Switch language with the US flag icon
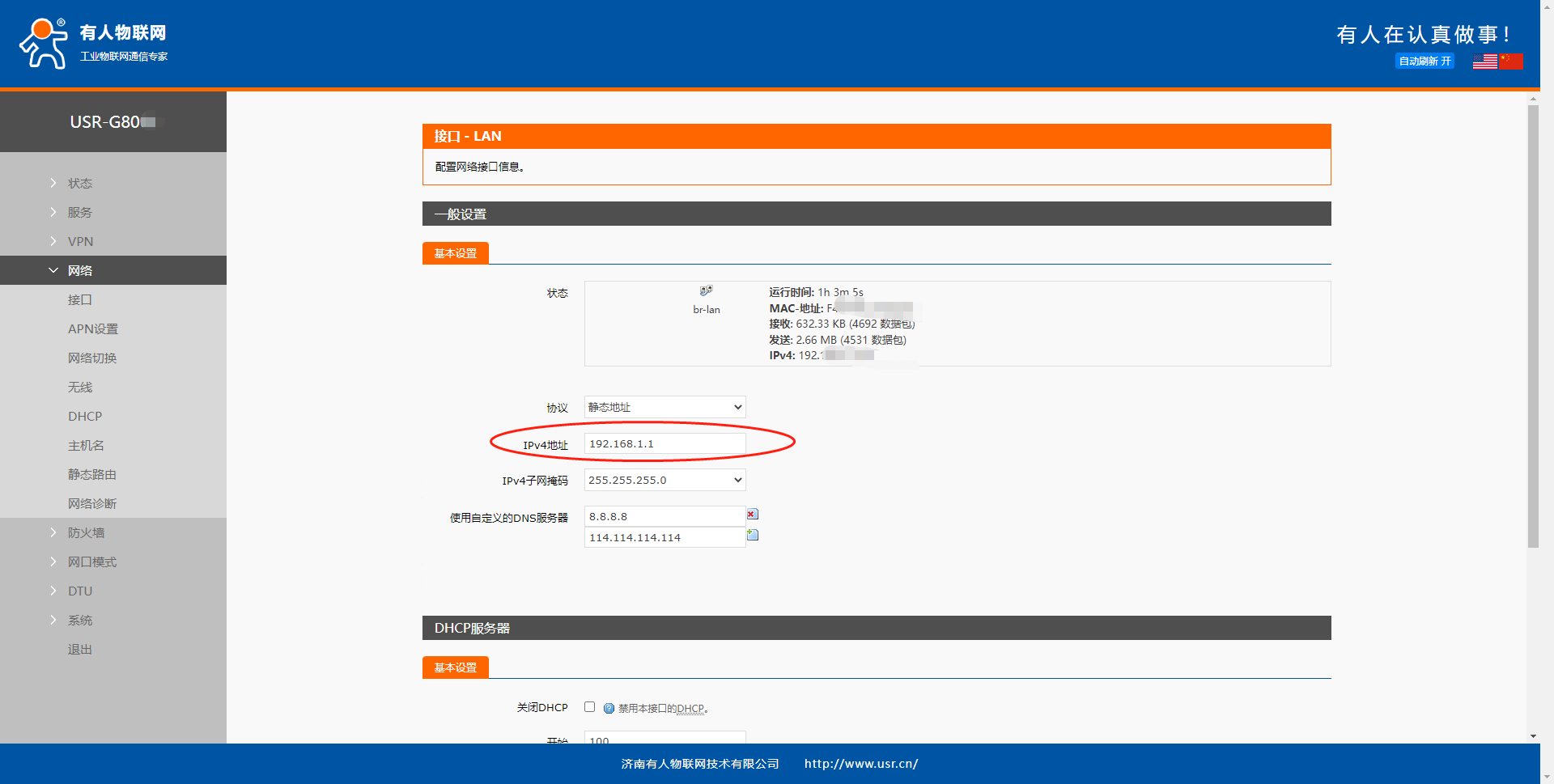Screen dimensions: 1554x784 1484,61
